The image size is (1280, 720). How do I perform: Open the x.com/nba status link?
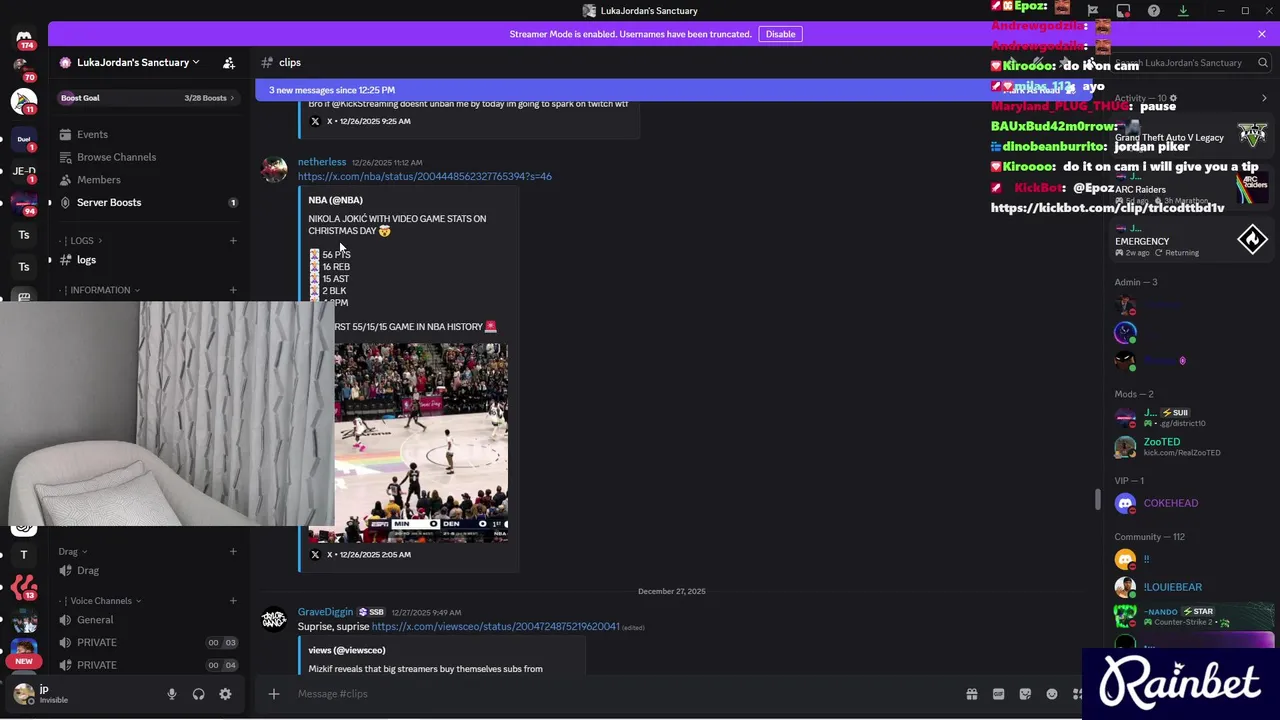(x=424, y=177)
